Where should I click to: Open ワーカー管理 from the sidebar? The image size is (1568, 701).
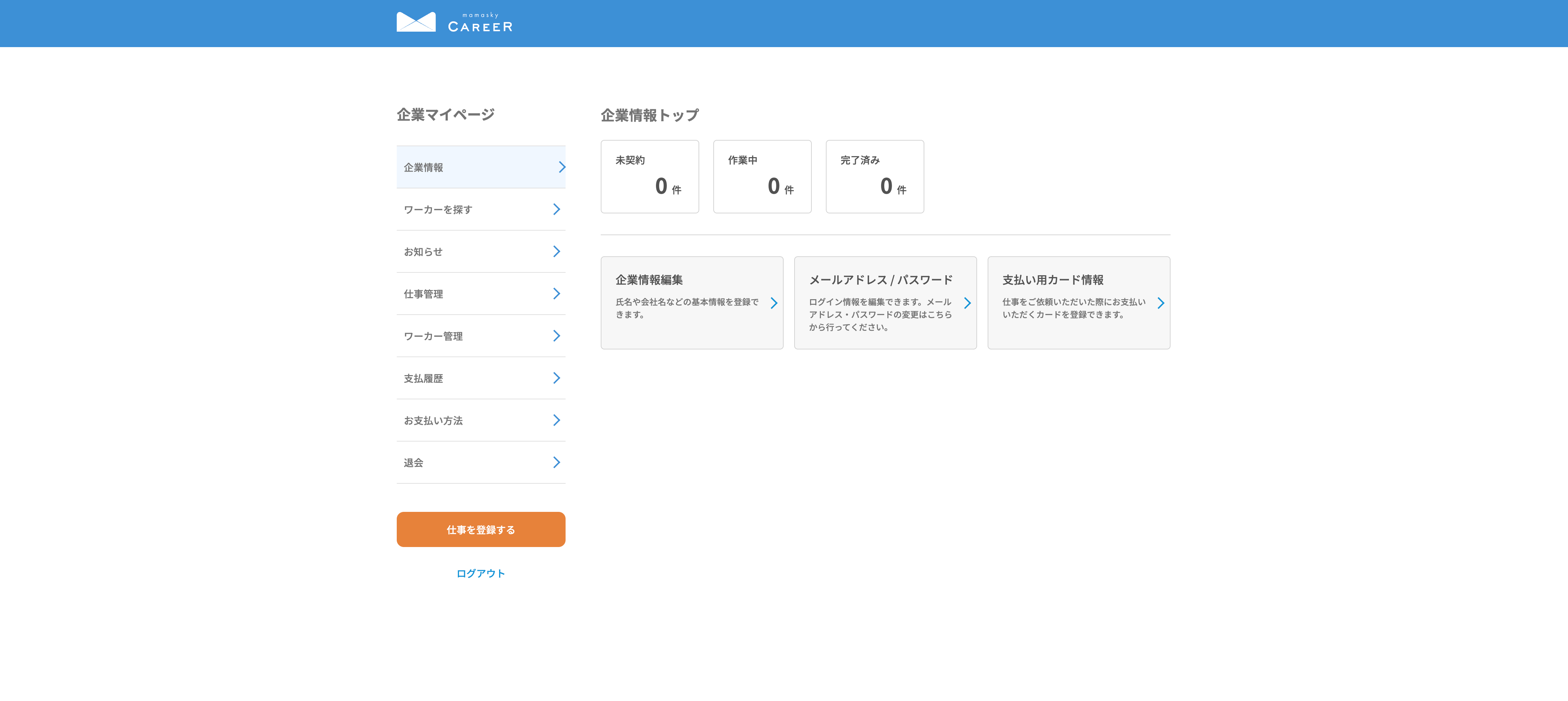(x=433, y=336)
